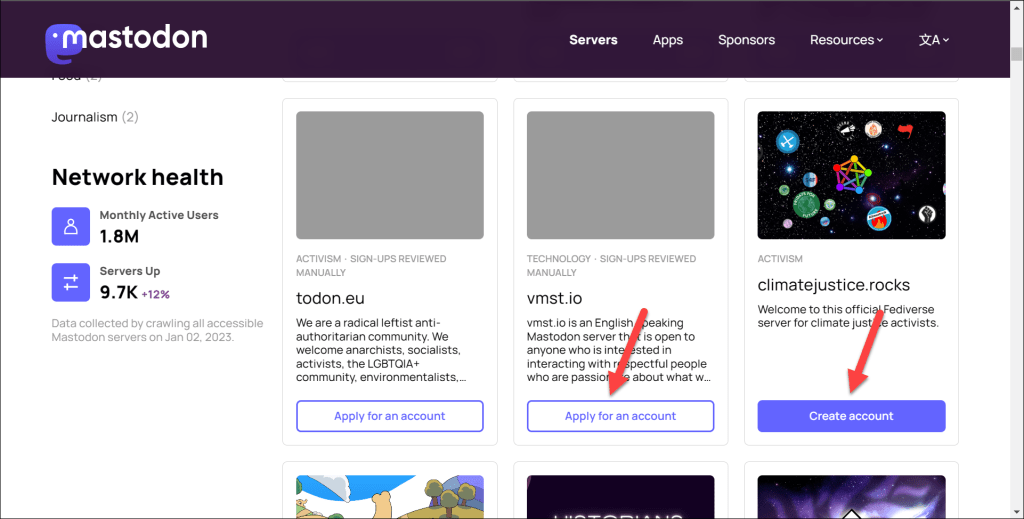Click the Servers Up sliders icon
The width and height of the screenshot is (1024, 519).
tap(71, 283)
